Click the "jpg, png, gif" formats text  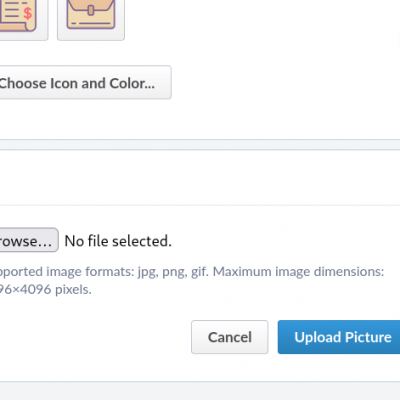[x=173, y=272]
